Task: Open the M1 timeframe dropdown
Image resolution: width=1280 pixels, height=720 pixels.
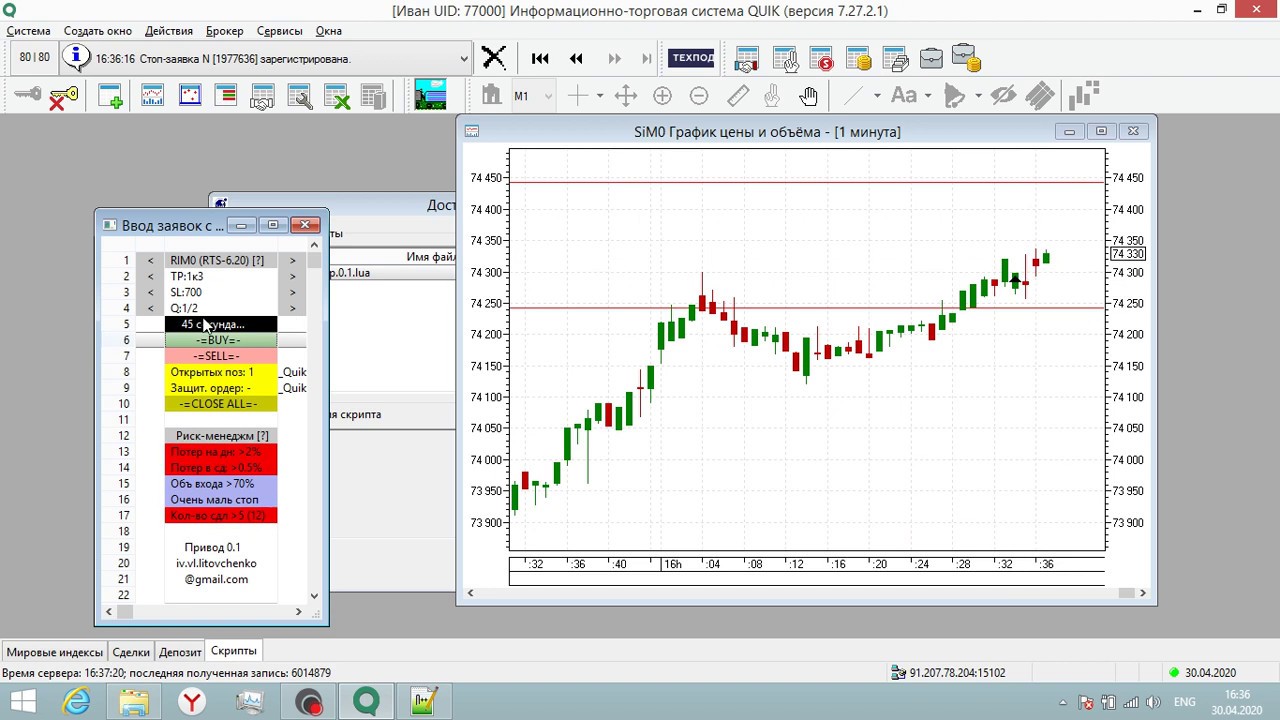Action: coord(534,96)
